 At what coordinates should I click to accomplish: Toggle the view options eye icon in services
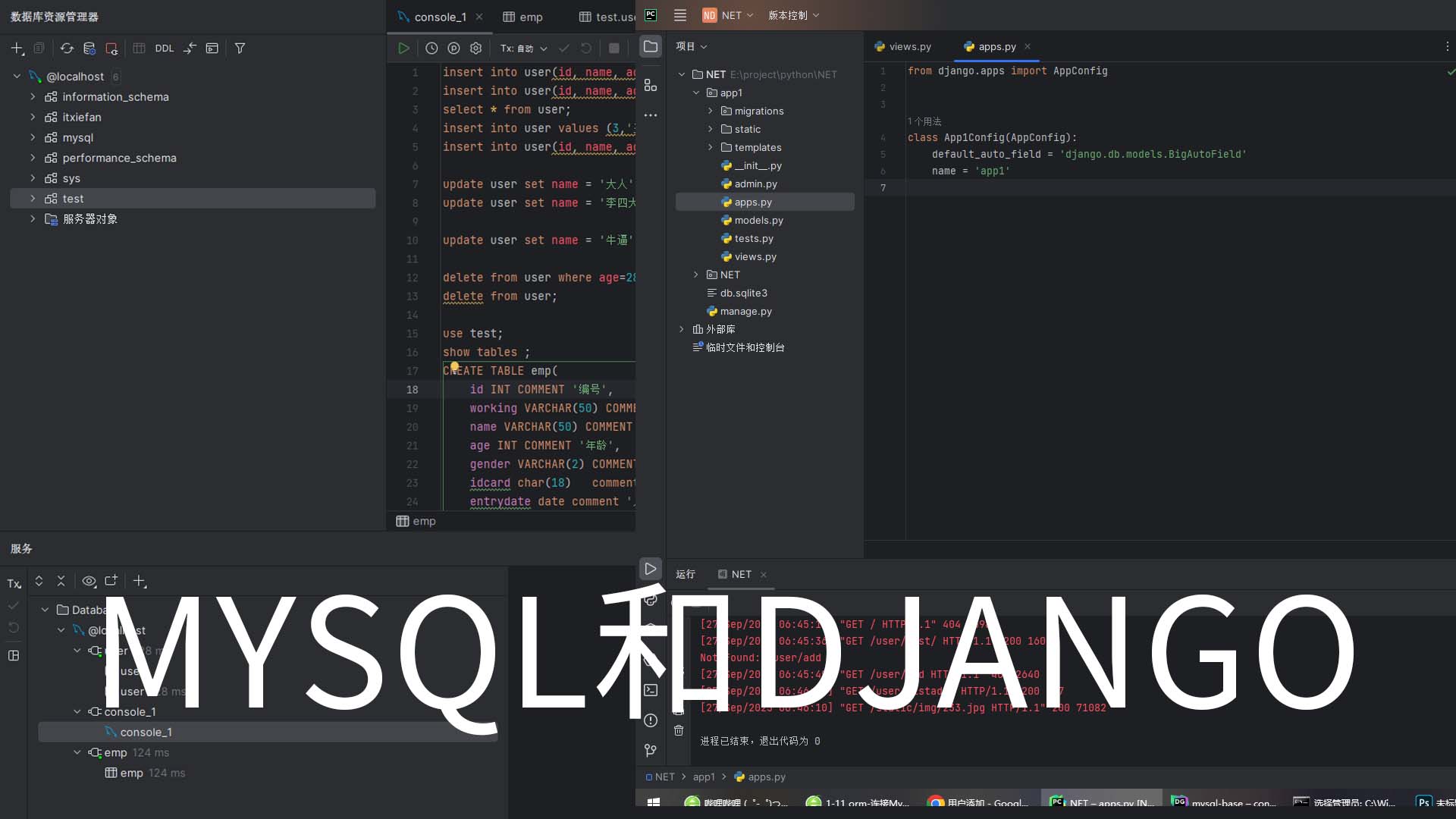pyautogui.click(x=89, y=582)
